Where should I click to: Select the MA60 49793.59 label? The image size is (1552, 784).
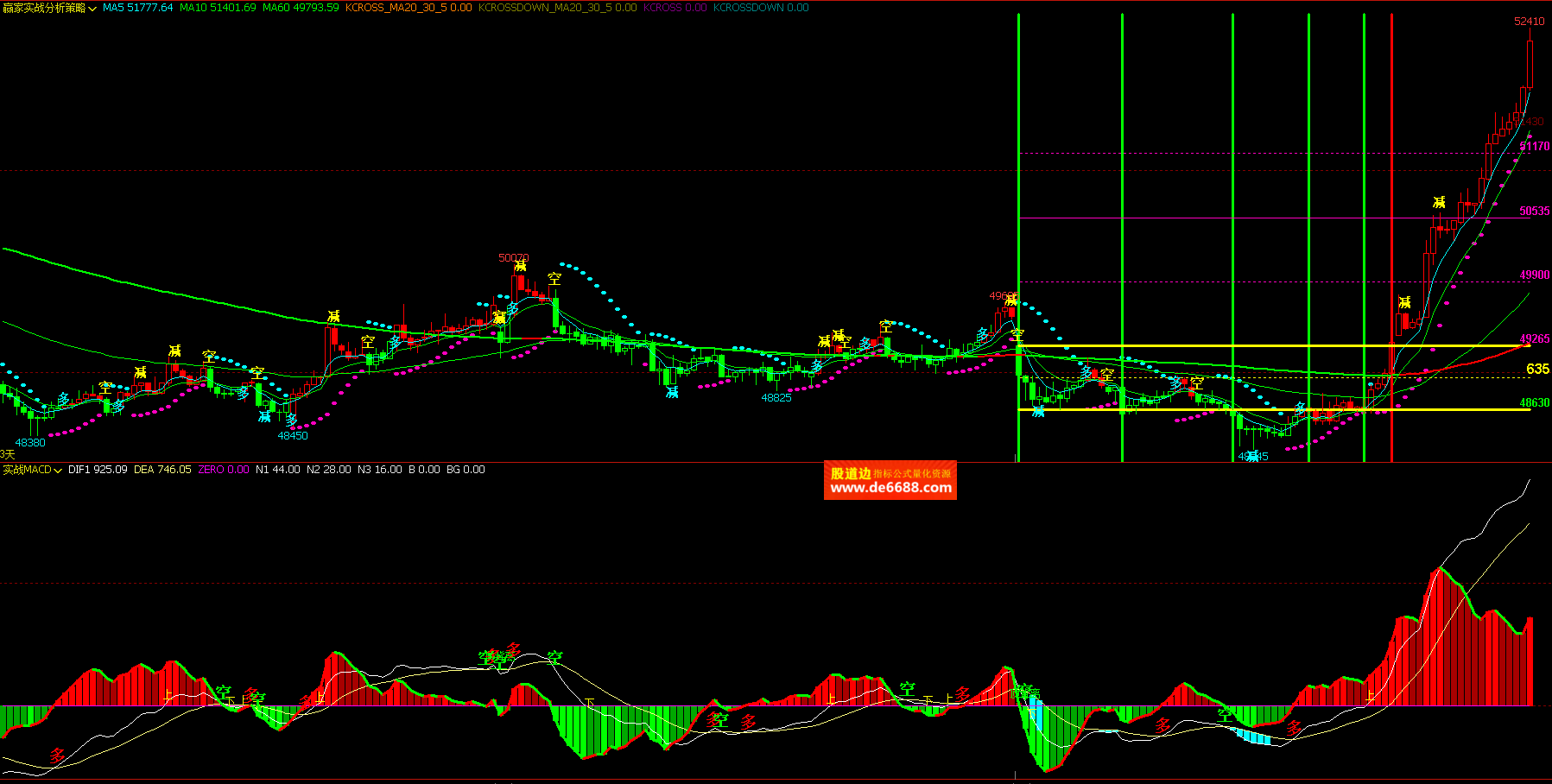point(301,8)
